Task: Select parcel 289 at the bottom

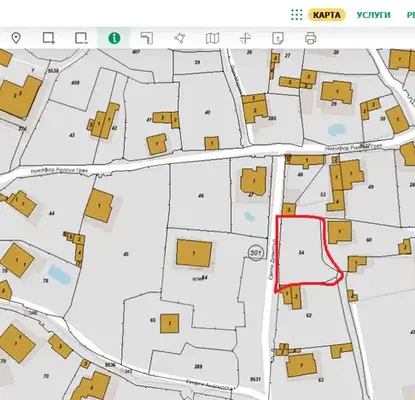Action: 198,367
